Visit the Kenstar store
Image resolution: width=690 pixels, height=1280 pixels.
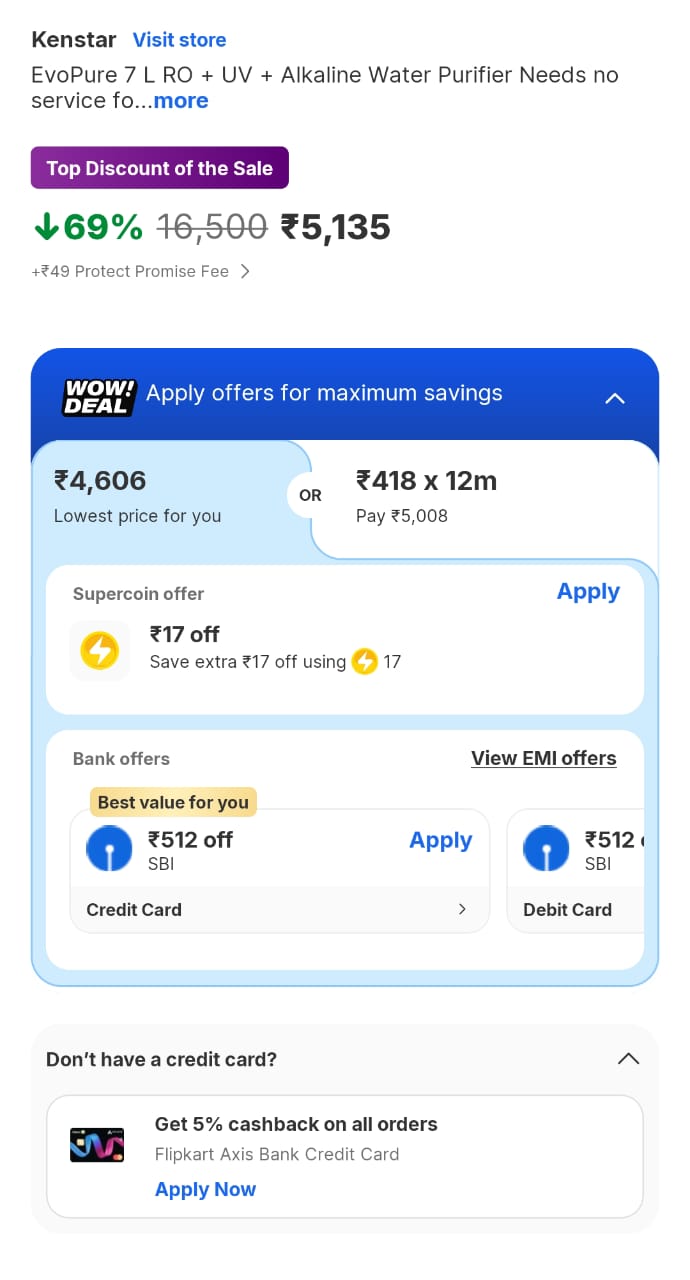point(179,40)
